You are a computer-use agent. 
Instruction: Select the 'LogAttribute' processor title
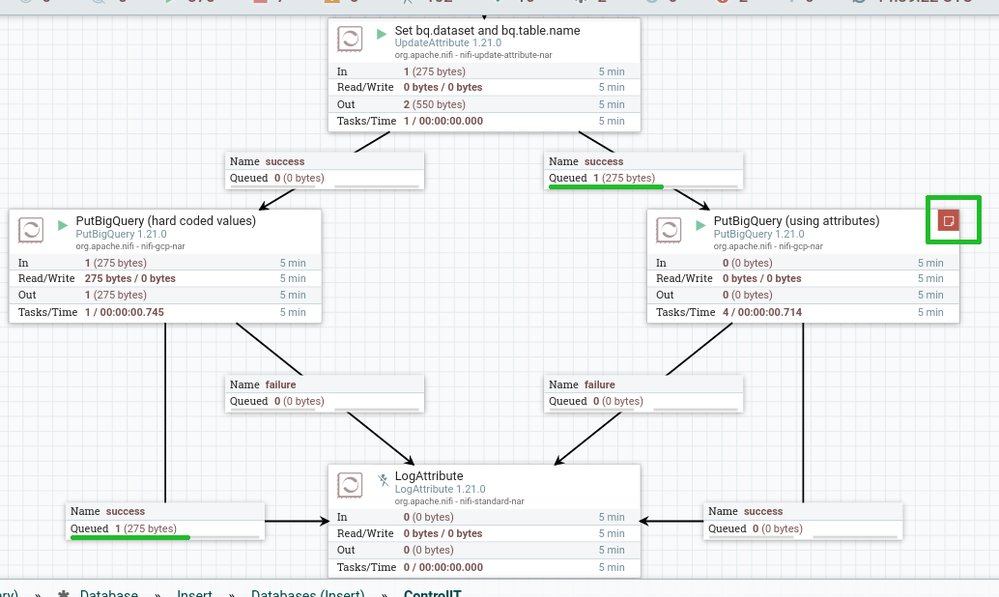(x=429, y=476)
